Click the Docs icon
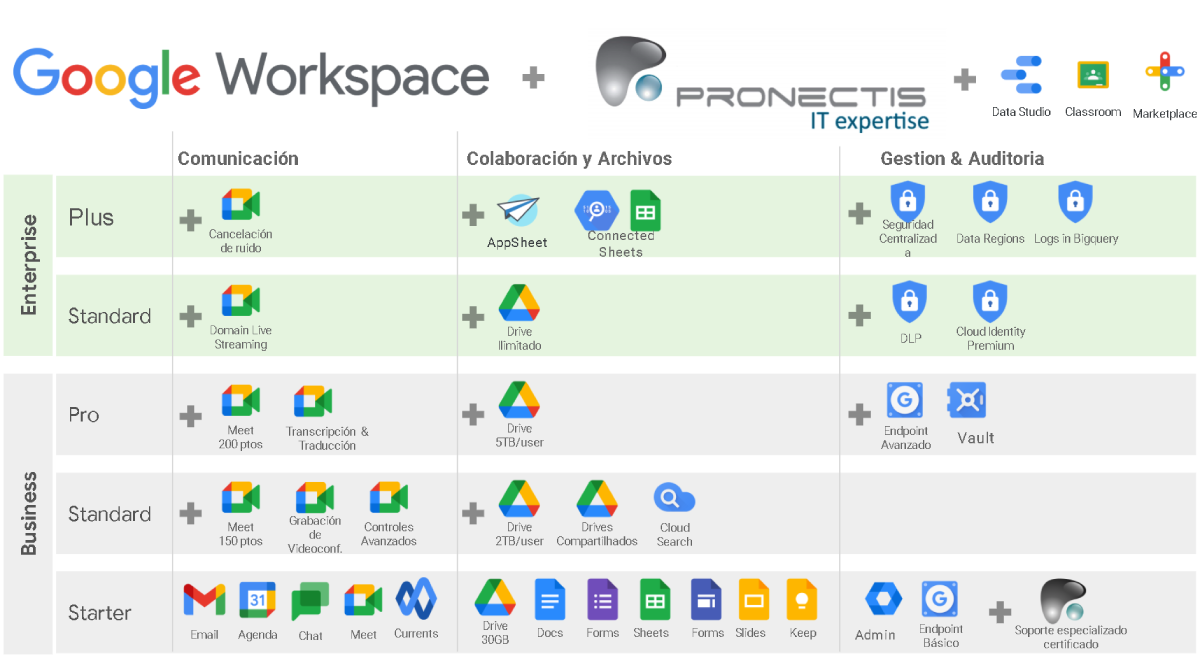The height and width of the screenshot is (663, 1200). point(550,599)
